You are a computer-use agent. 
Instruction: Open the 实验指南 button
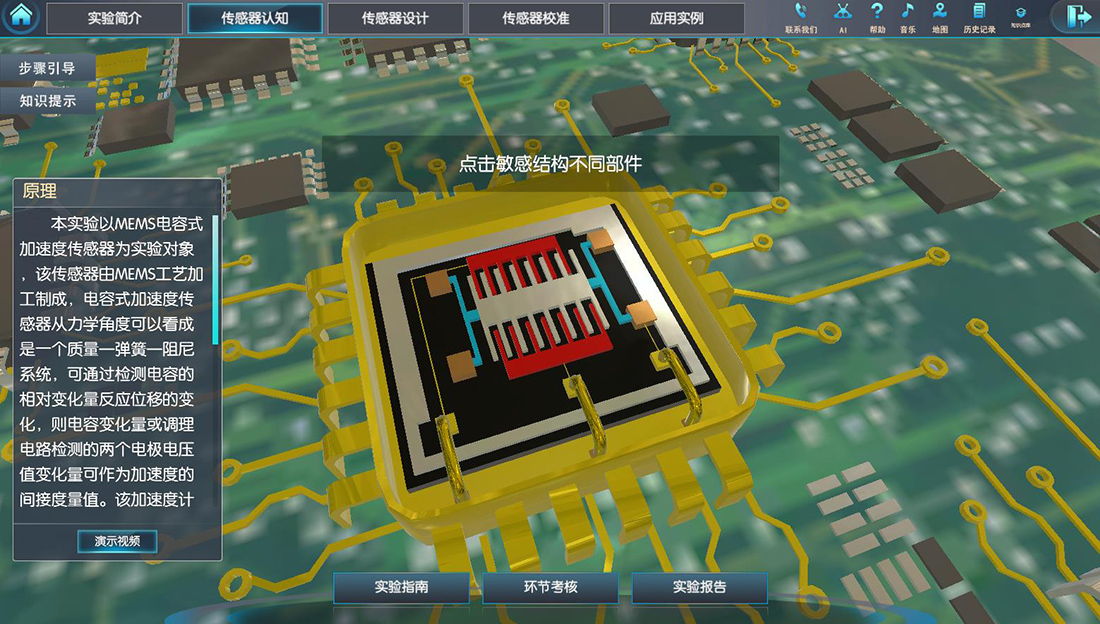click(401, 588)
